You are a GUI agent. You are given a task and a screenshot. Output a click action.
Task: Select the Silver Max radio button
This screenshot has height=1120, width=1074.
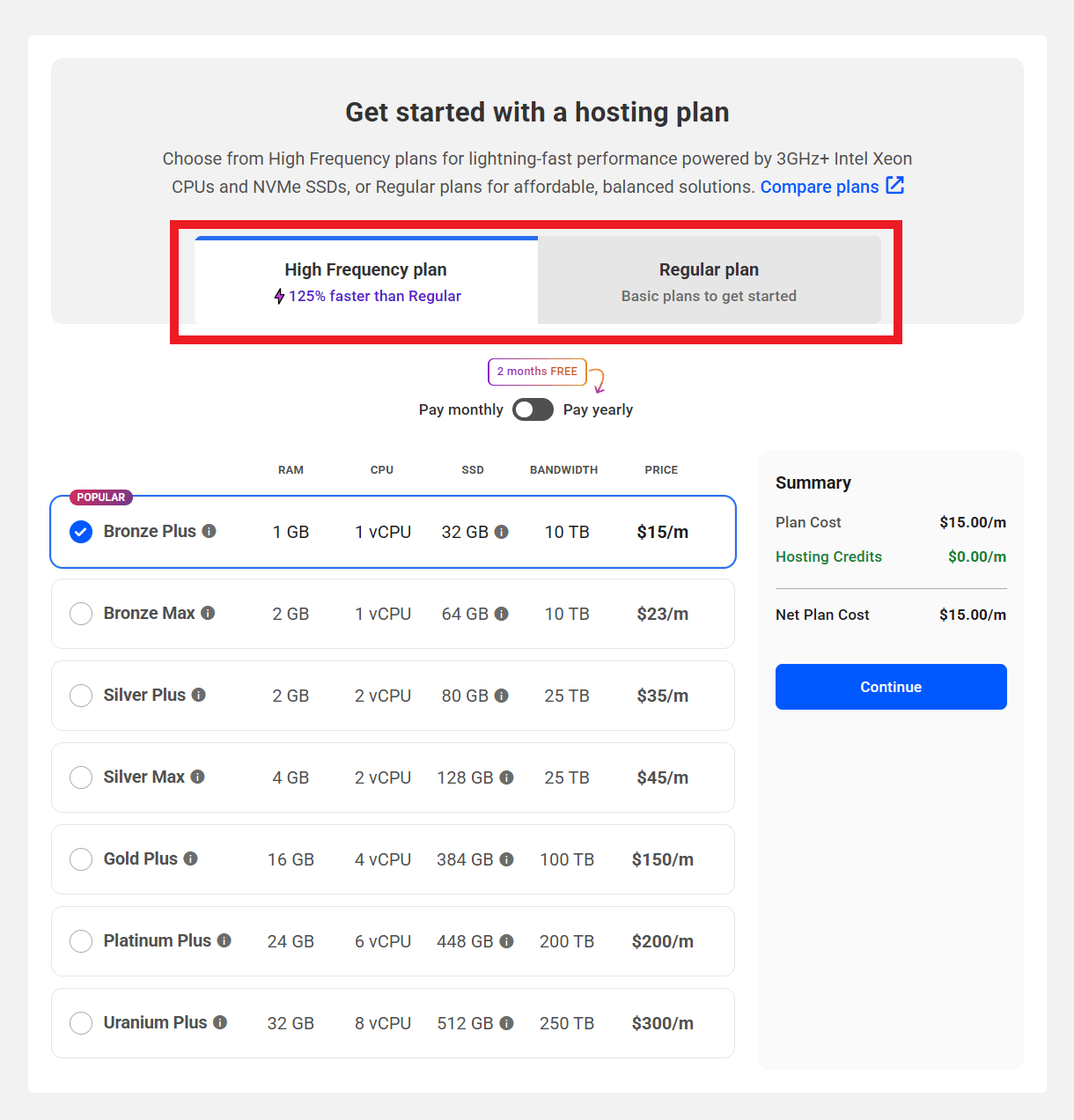81,777
